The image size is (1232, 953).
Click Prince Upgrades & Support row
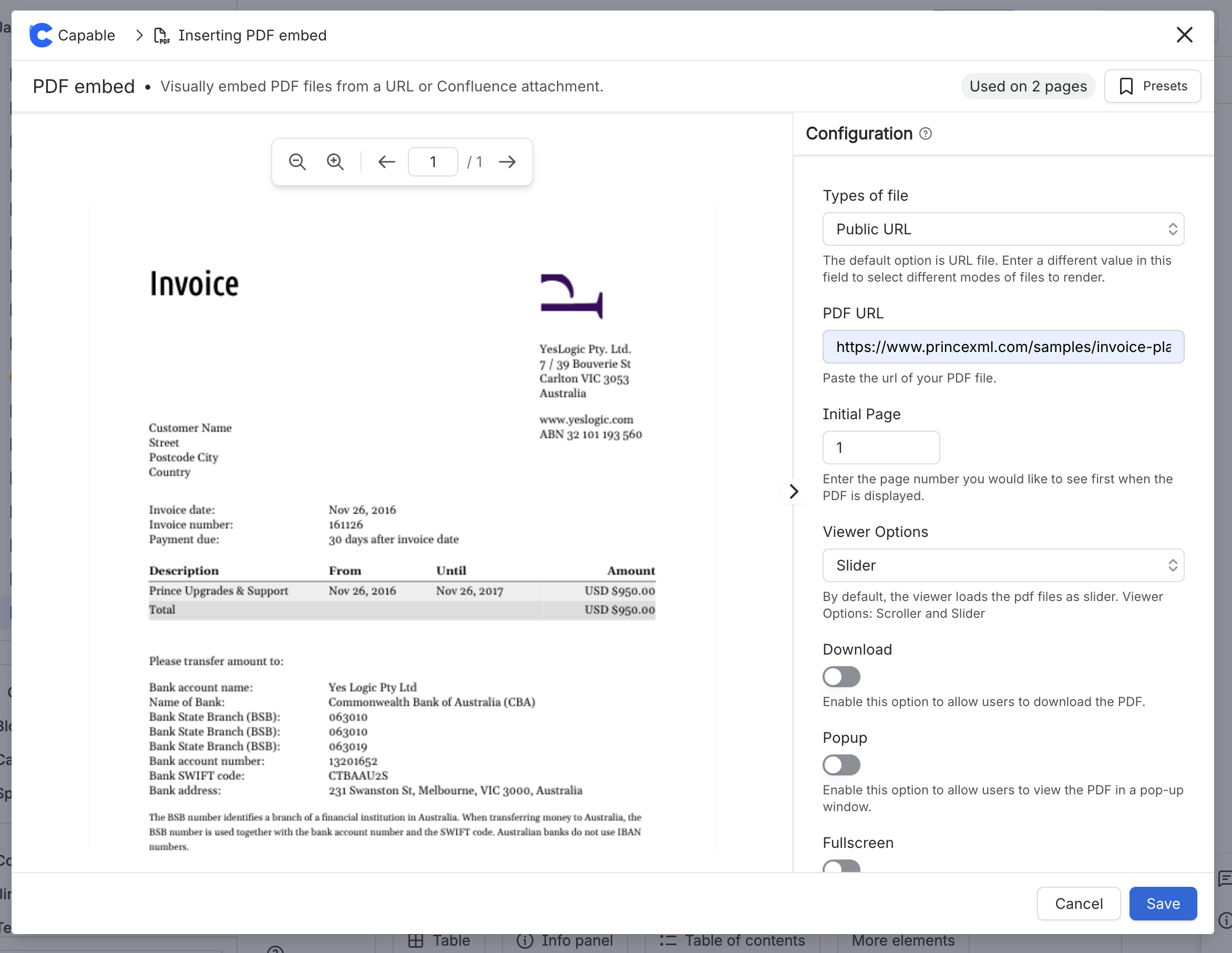pos(402,591)
